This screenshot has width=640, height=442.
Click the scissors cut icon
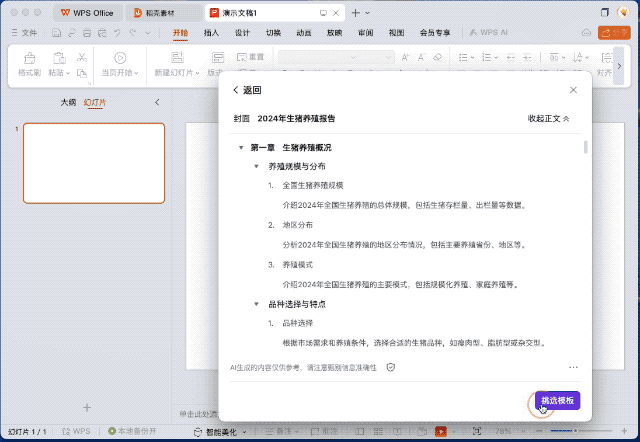tap(82, 58)
